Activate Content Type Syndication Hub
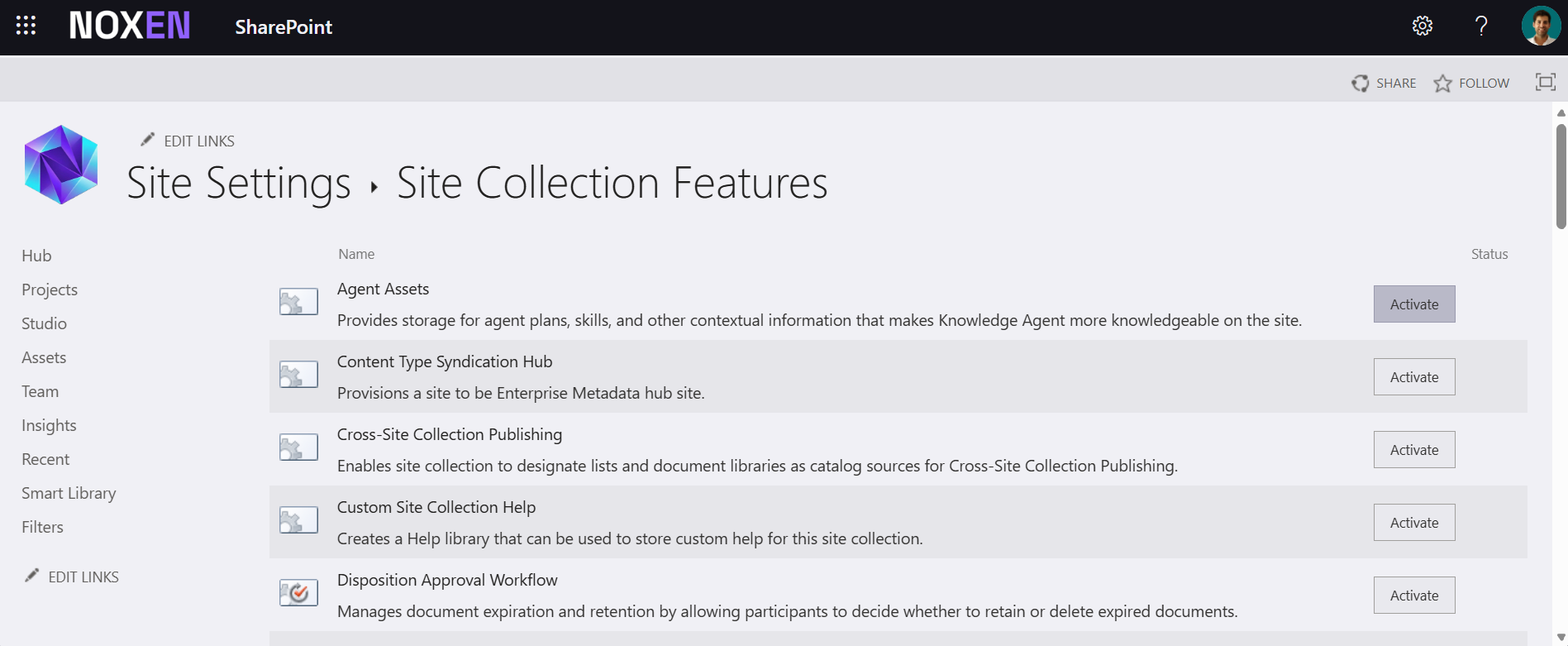1568x646 pixels. point(1414,377)
